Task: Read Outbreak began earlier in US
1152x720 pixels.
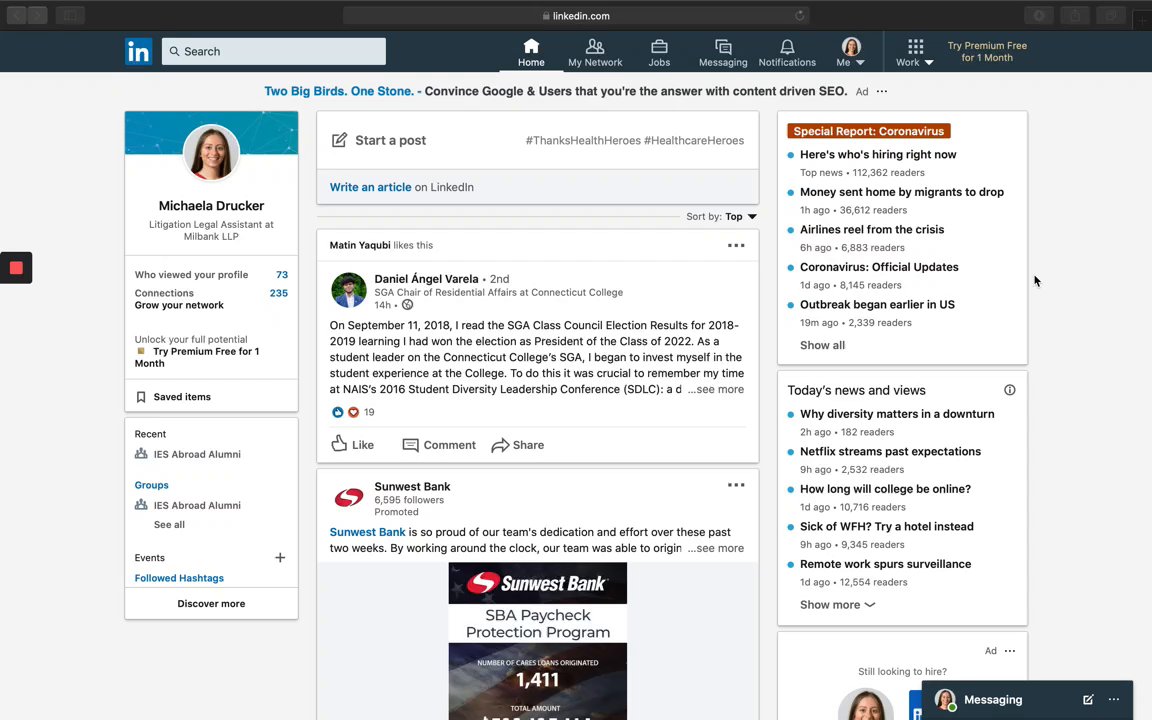Action: 877,304
